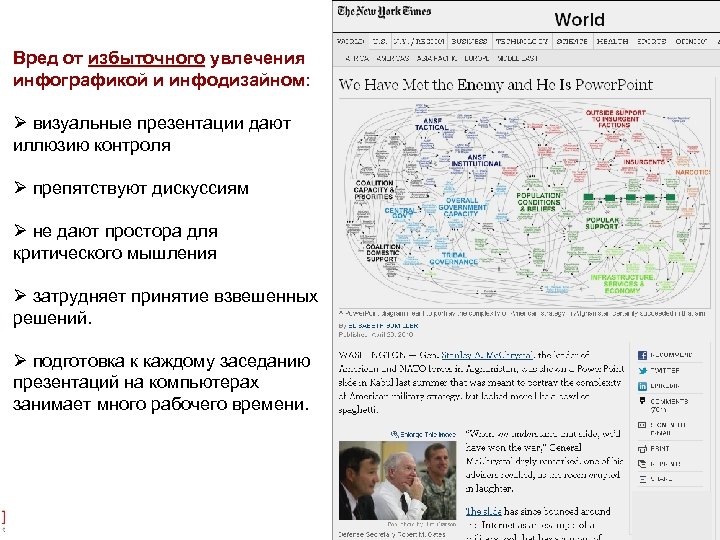The width and height of the screenshot is (720, 540).
Task: Click the Print label text
Action: [x=659, y=449]
